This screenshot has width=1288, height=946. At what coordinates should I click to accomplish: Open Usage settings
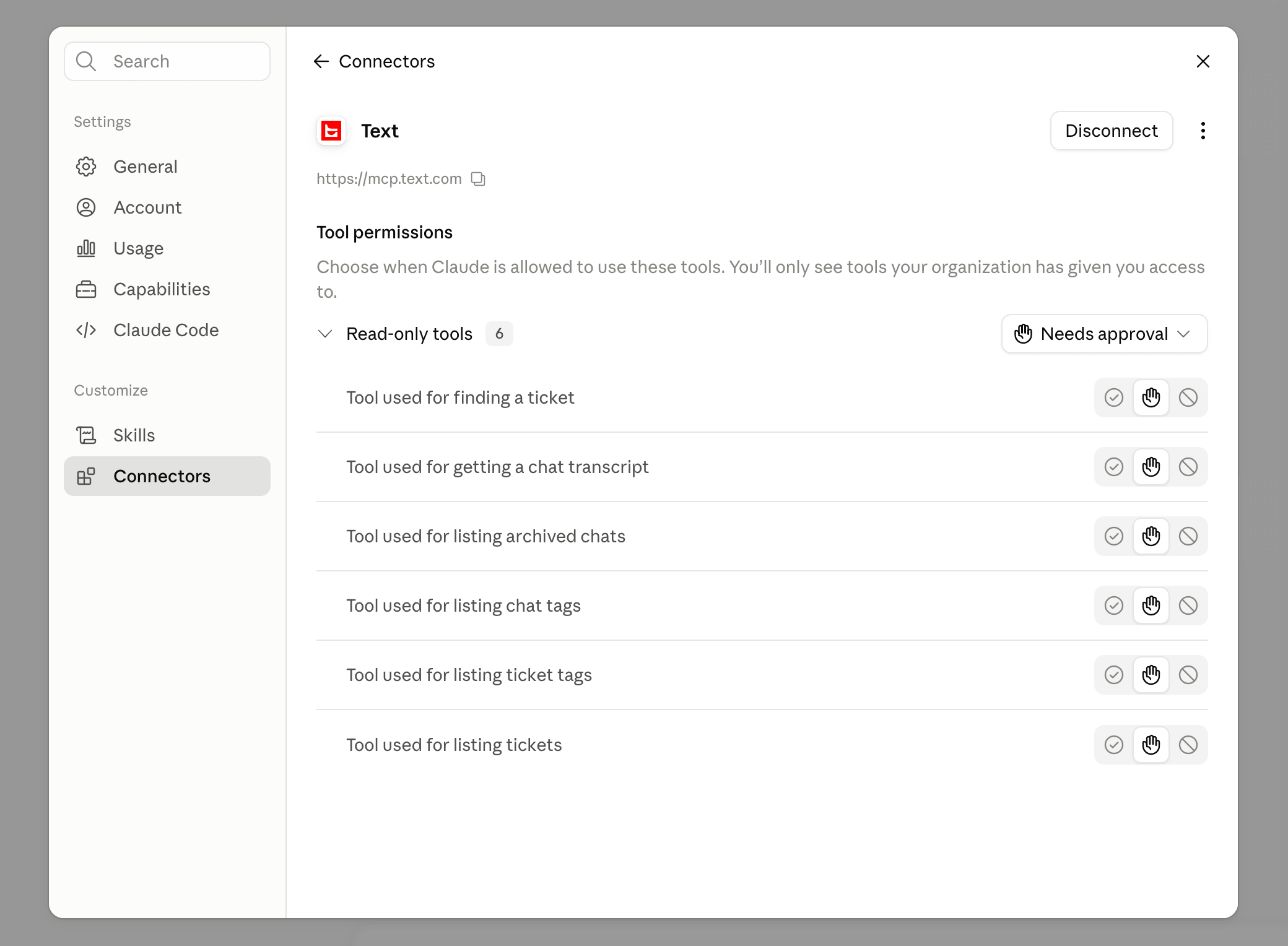pos(167,248)
